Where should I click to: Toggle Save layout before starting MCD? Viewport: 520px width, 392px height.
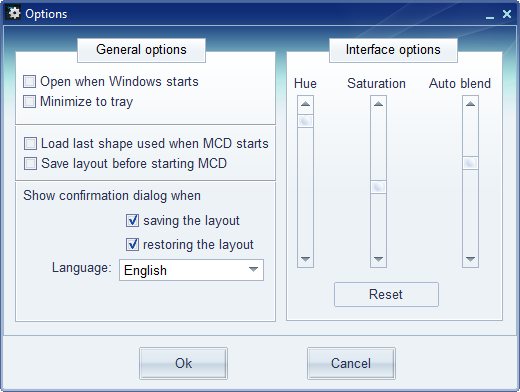point(30,164)
